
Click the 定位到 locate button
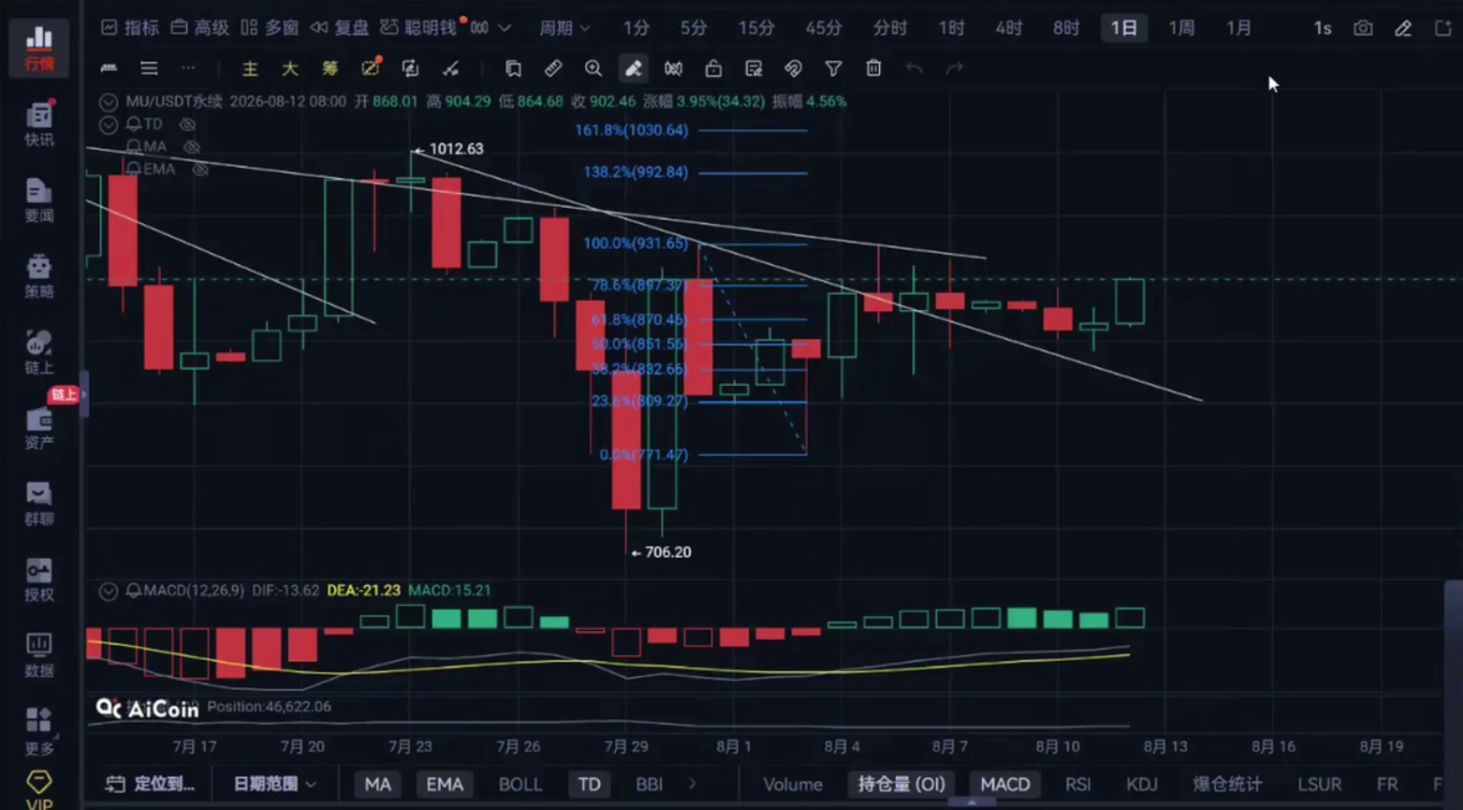click(x=150, y=784)
